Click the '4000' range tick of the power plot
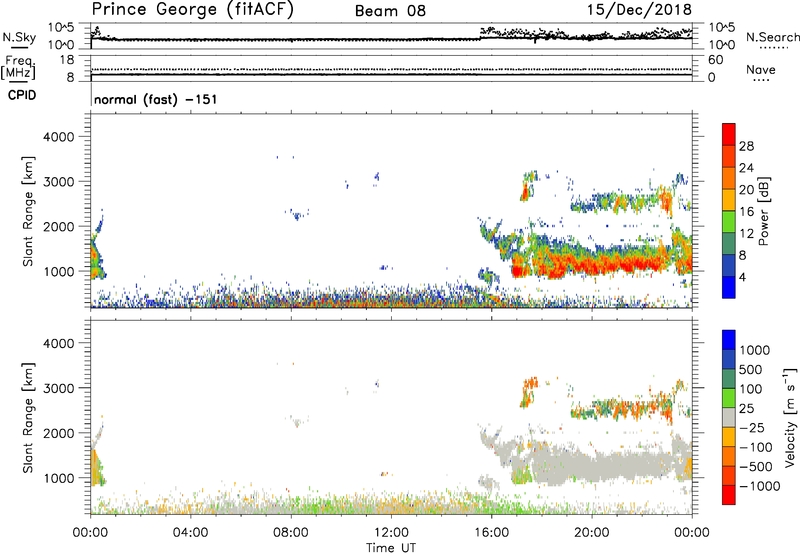The image size is (800, 554). click(58, 137)
